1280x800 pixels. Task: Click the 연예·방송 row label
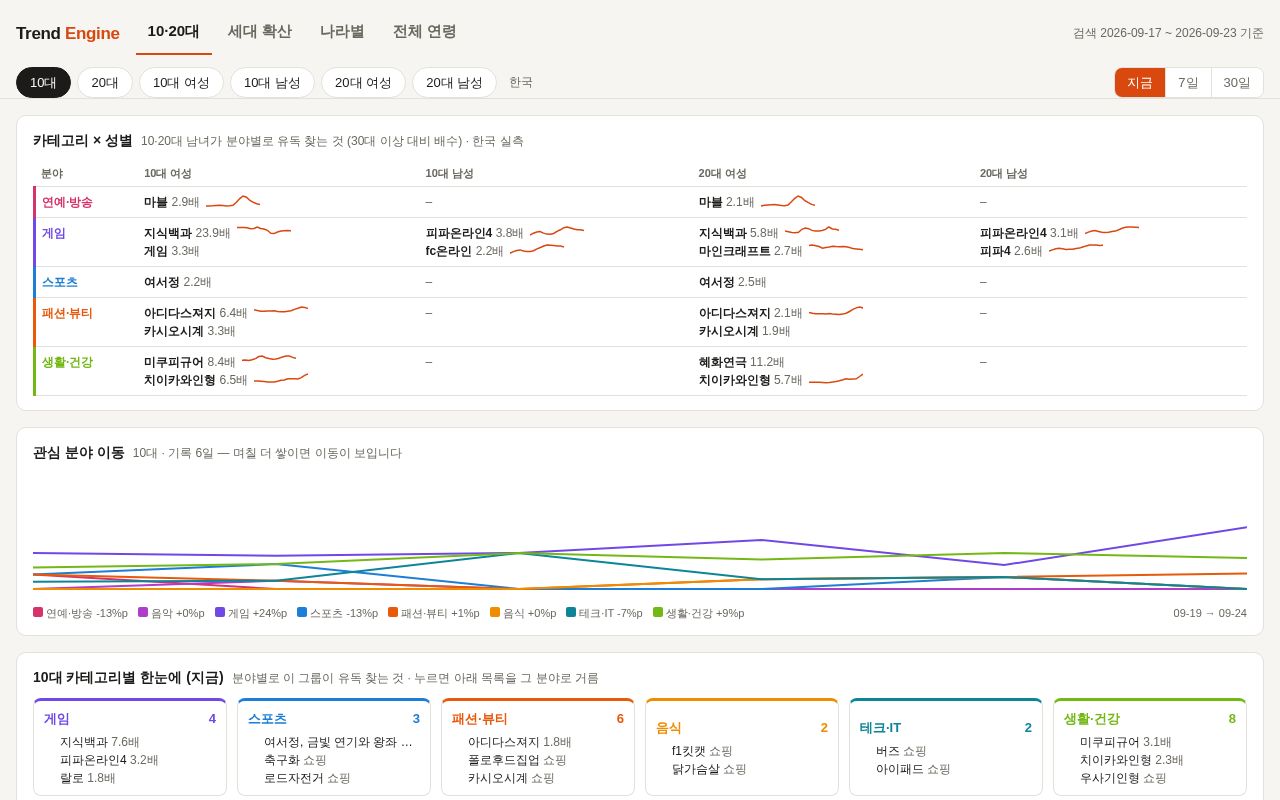[67, 202]
